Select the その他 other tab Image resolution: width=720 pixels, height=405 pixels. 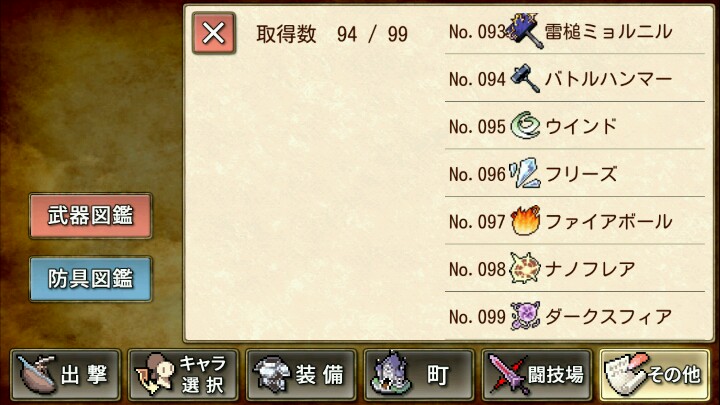tap(655, 374)
